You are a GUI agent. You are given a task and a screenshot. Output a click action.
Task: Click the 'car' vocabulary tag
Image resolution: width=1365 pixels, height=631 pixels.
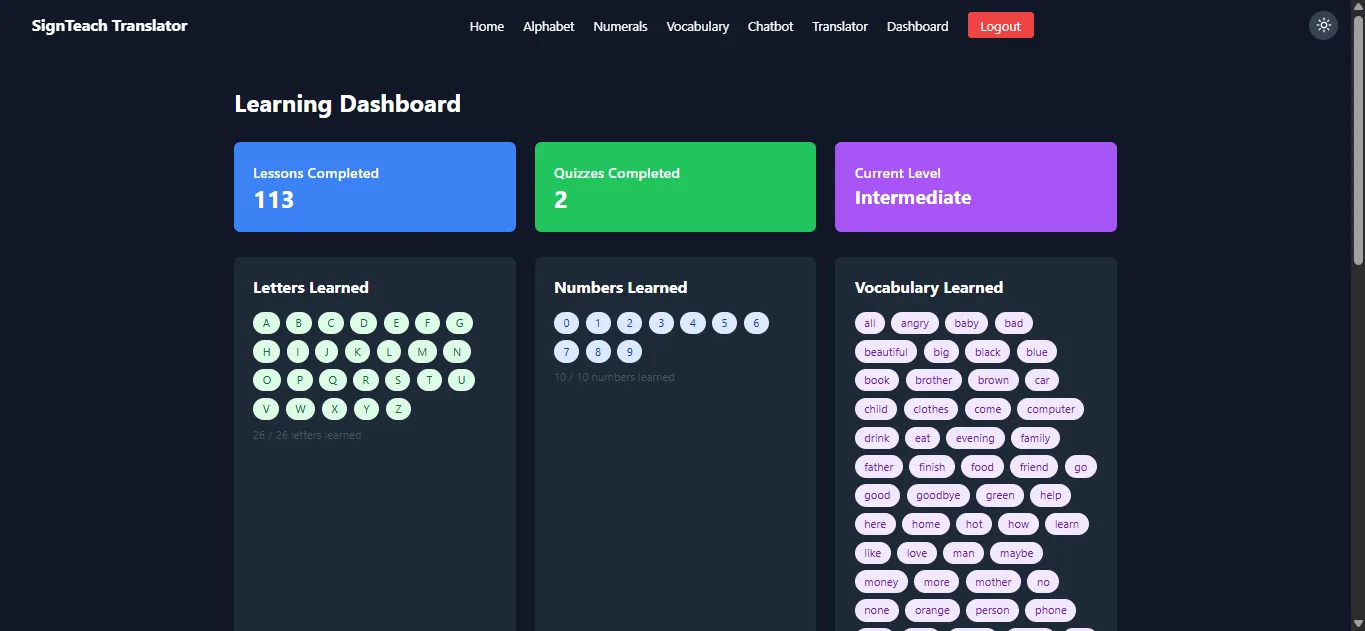1042,380
